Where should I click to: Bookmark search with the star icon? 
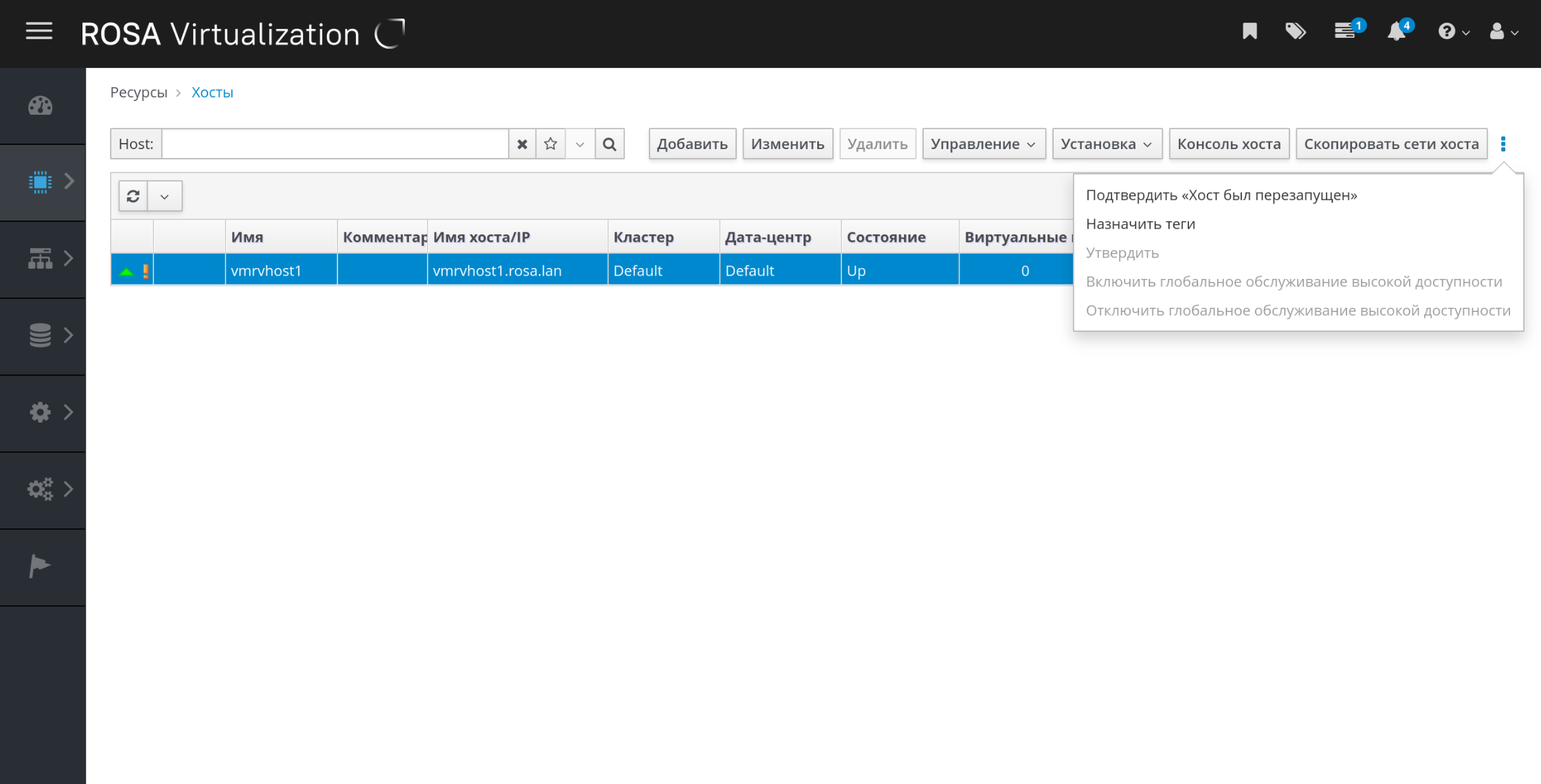click(551, 144)
